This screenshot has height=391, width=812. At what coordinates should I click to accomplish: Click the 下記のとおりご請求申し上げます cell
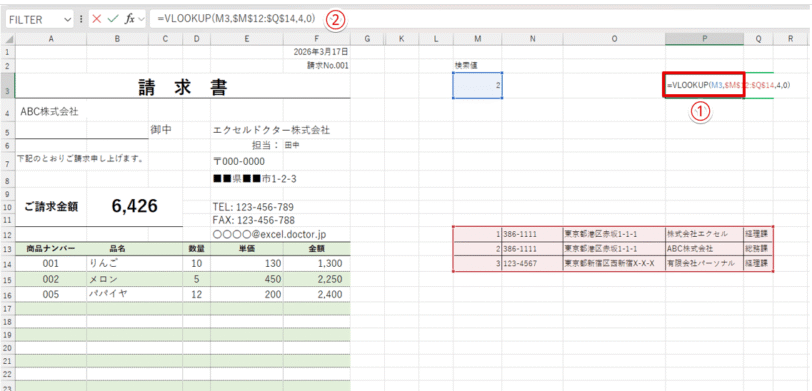(x=80, y=158)
